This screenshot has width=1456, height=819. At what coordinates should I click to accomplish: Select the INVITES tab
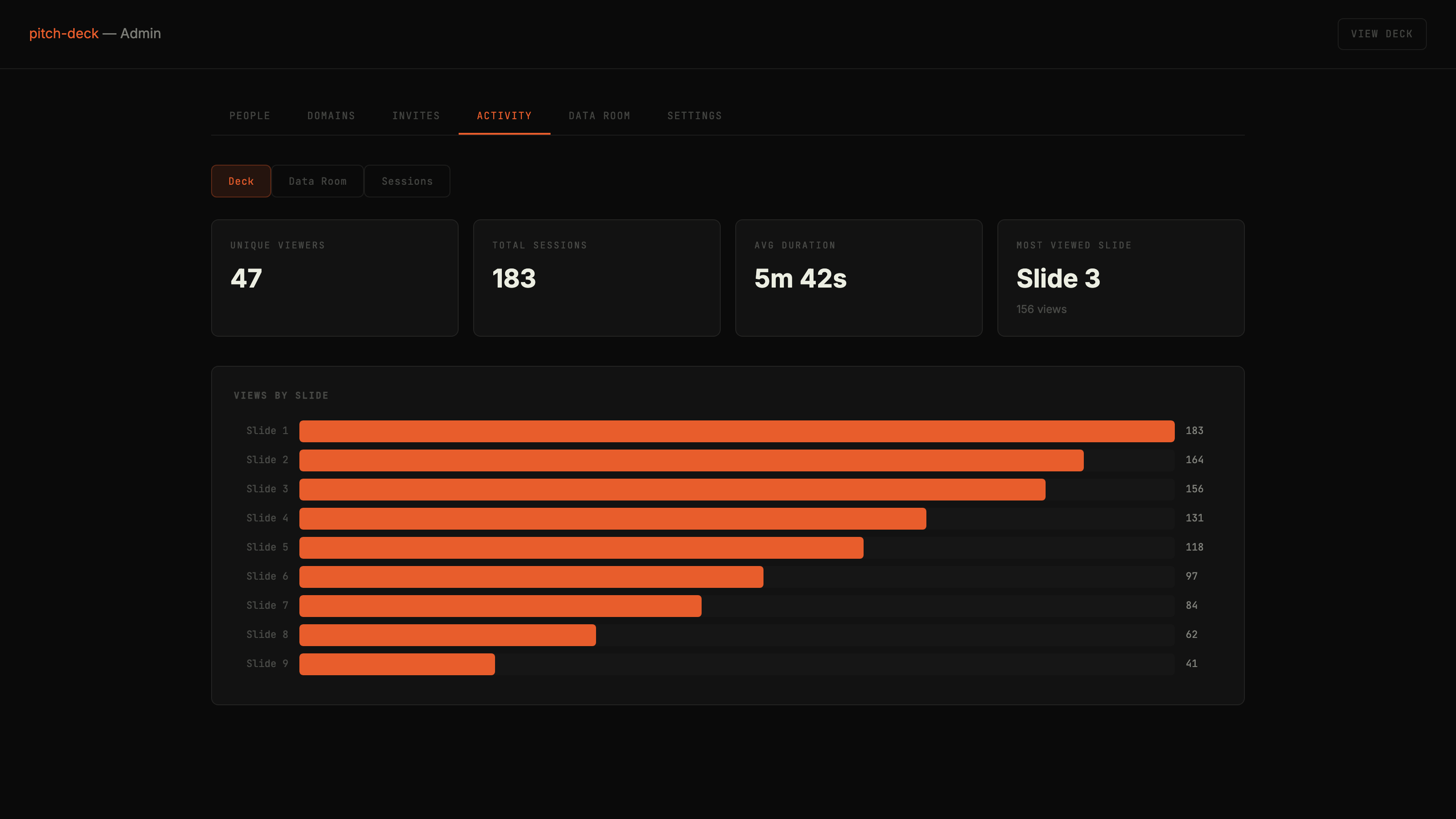[415, 116]
